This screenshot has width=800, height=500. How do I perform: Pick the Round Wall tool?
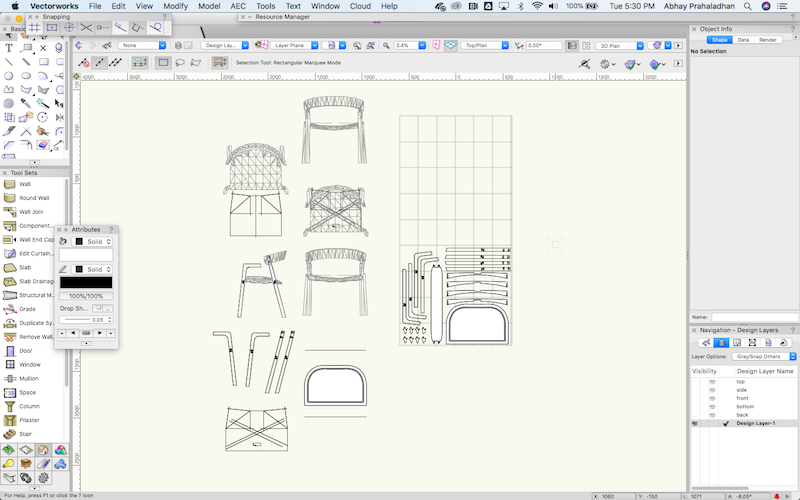pyautogui.click(x=33, y=198)
